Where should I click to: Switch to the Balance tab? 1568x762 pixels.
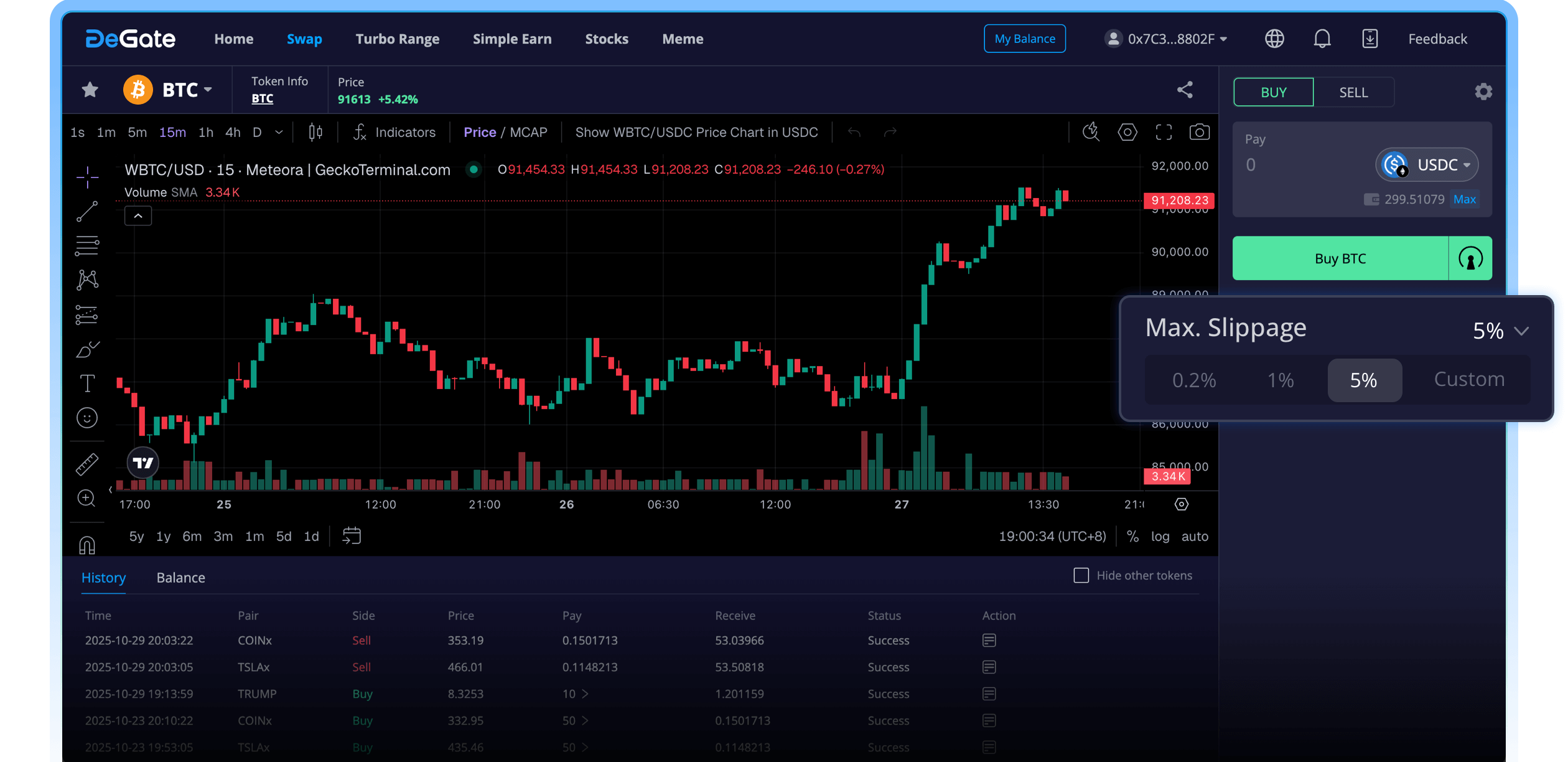click(180, 578)
